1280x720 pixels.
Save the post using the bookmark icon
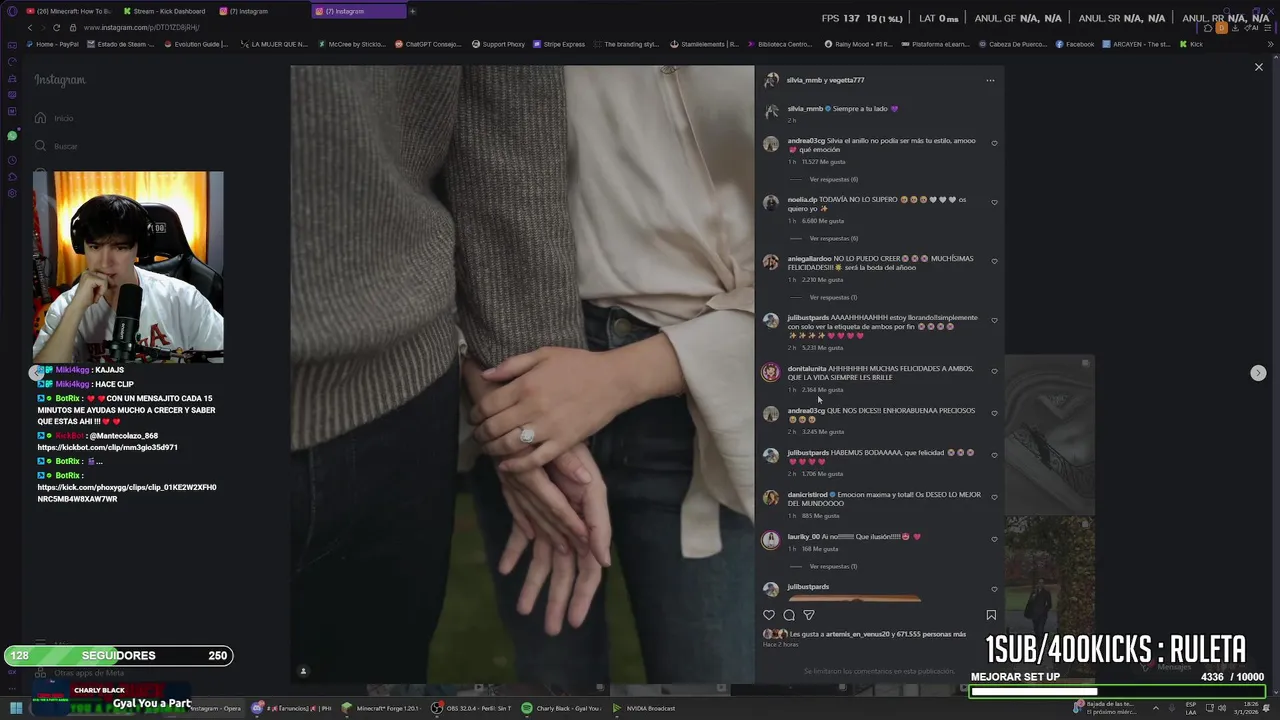(991, 615)
